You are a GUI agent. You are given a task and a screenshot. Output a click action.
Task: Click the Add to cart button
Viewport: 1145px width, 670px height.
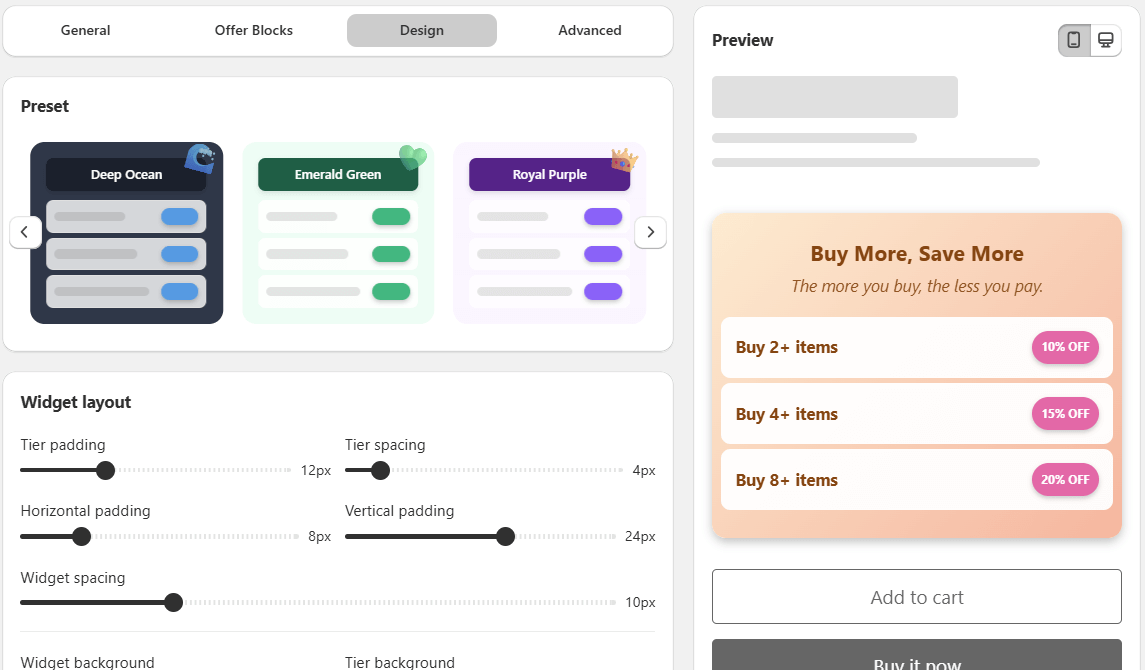916,596
